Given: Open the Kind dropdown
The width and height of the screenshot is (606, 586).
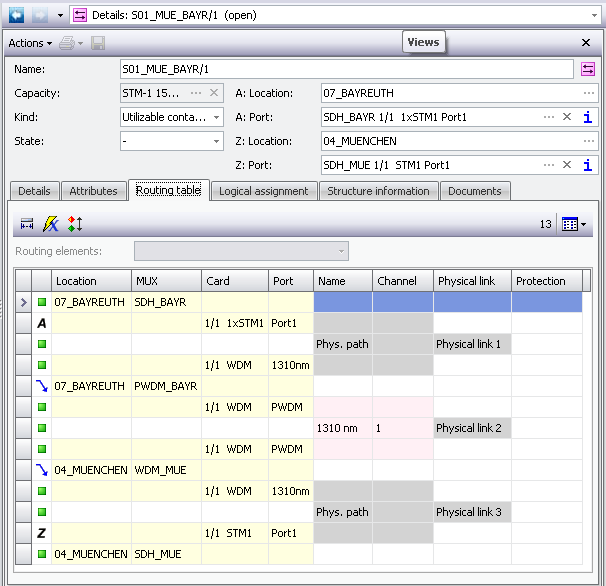Looking at the screenshot, I should pyautogui.click(x=216, y=117).
